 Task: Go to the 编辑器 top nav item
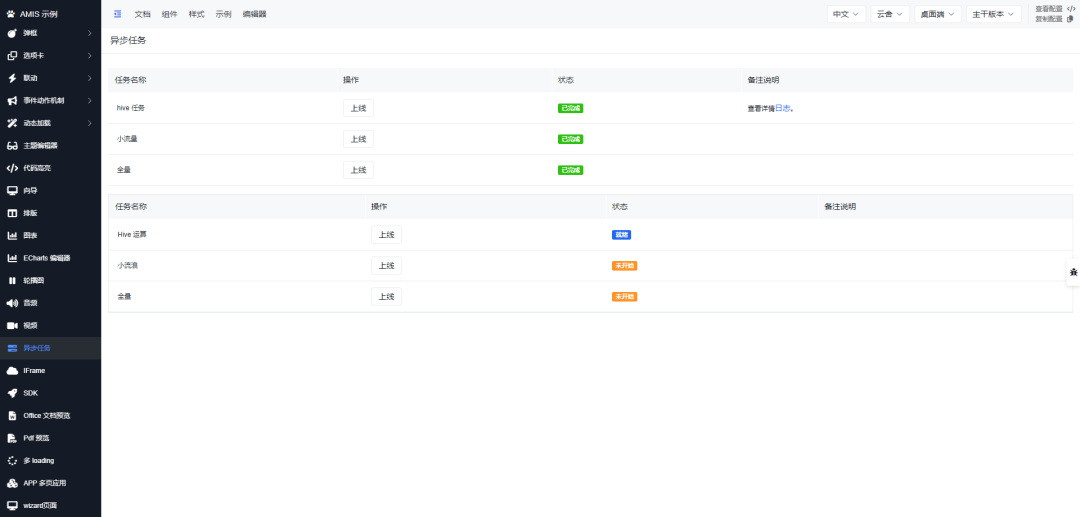click(x=254, y=14)
